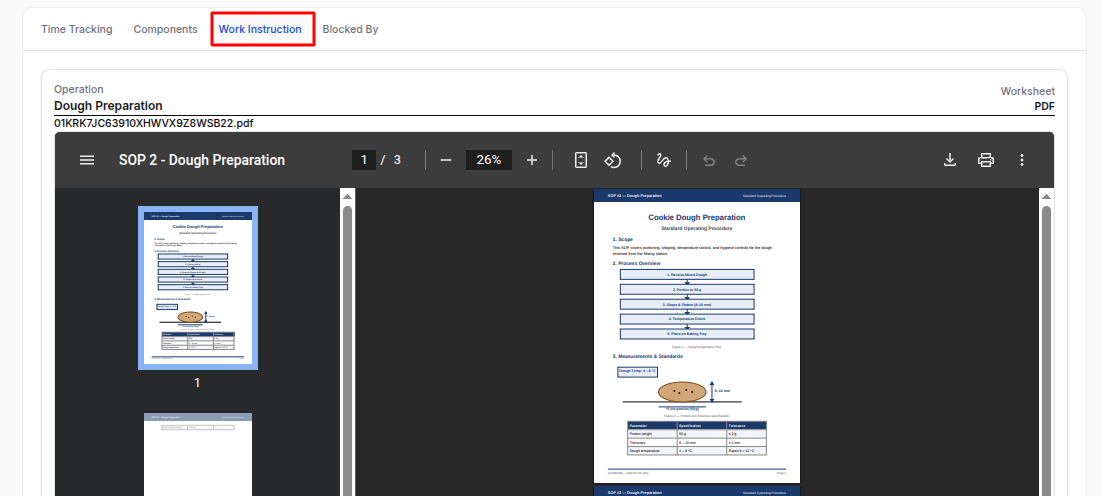
Task: Click the fit to page icon
Action: (581, 160)
